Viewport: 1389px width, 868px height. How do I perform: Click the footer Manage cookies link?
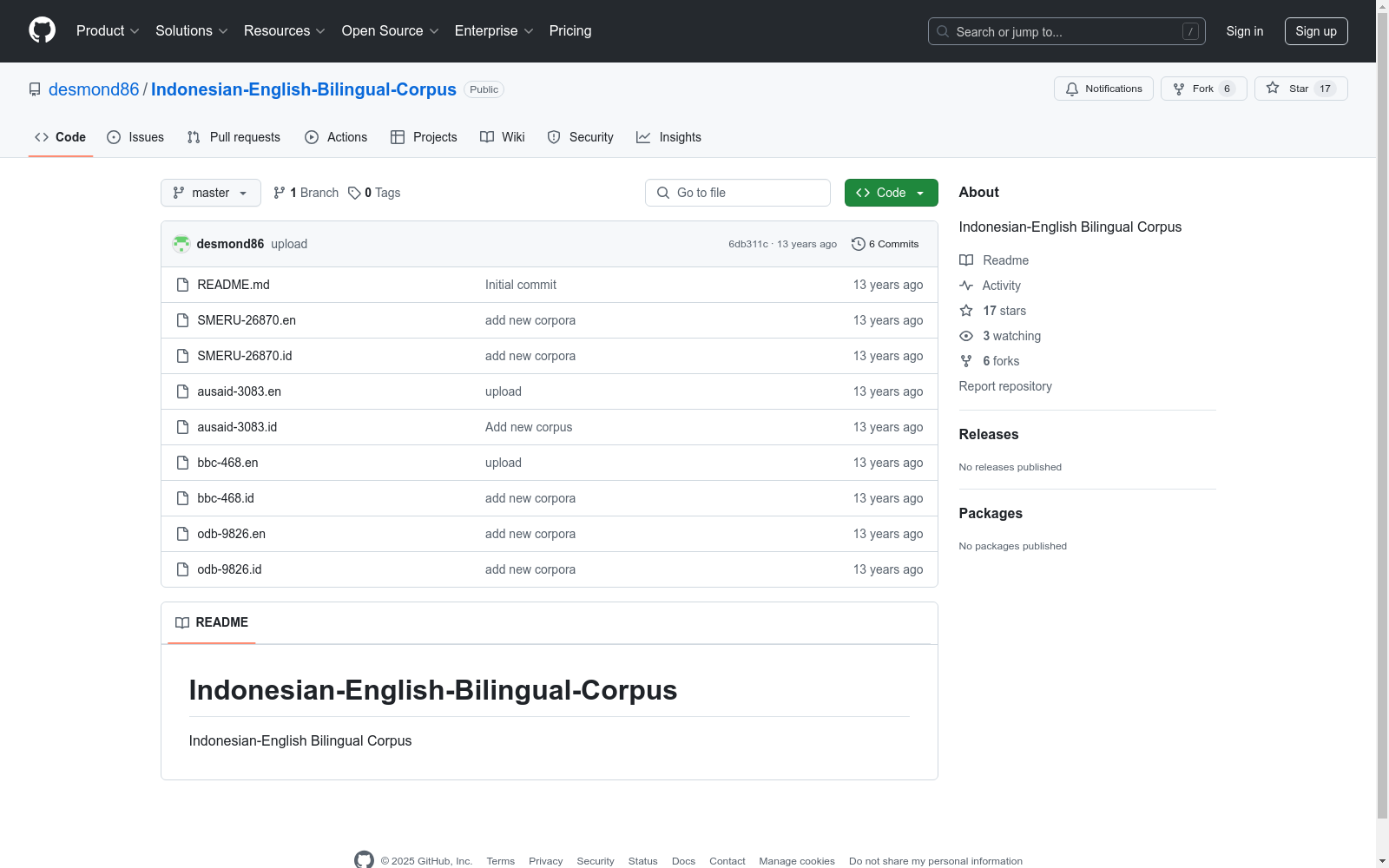pos(797,861)
